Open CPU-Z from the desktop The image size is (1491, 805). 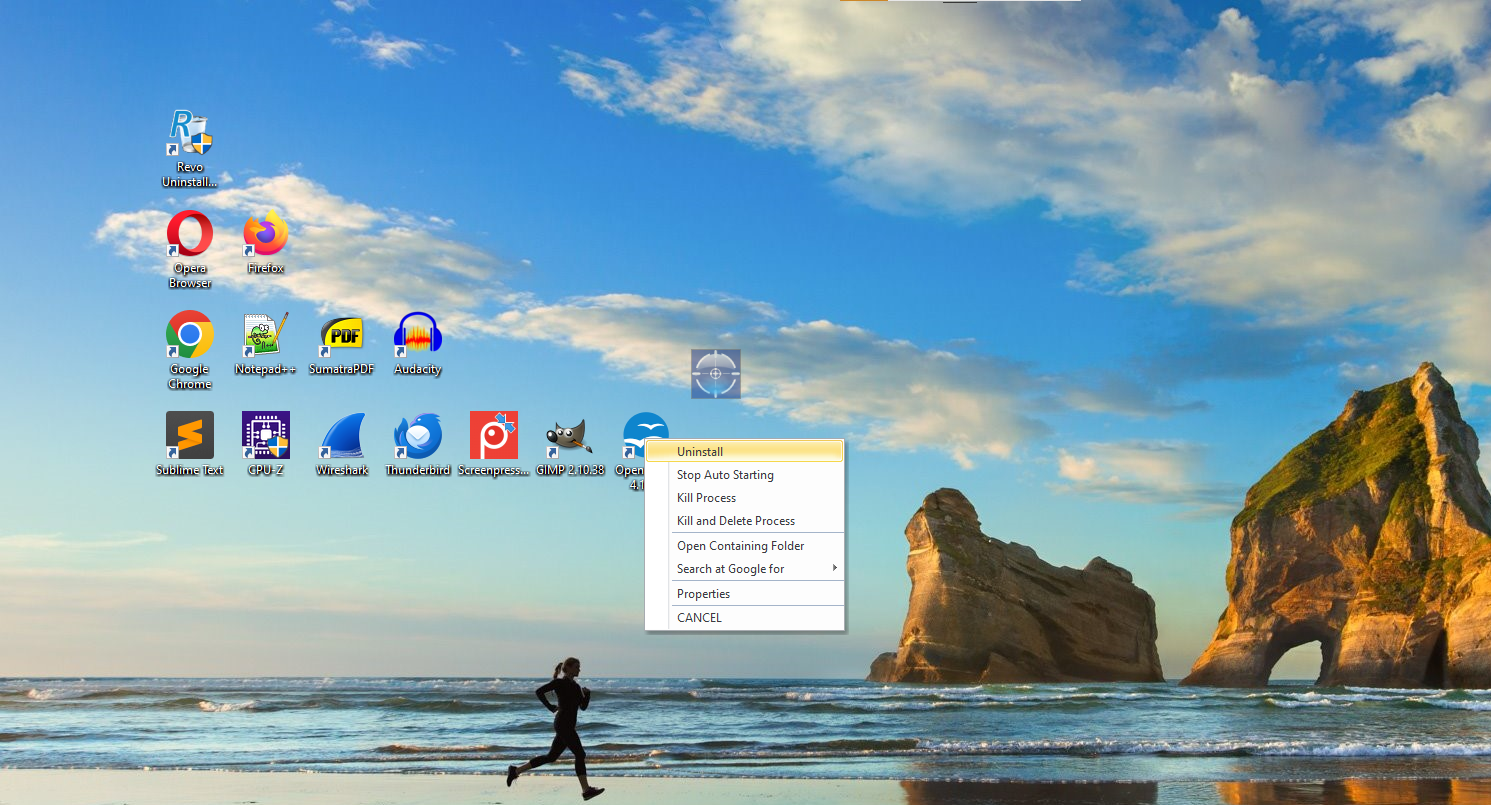(264, 434)
